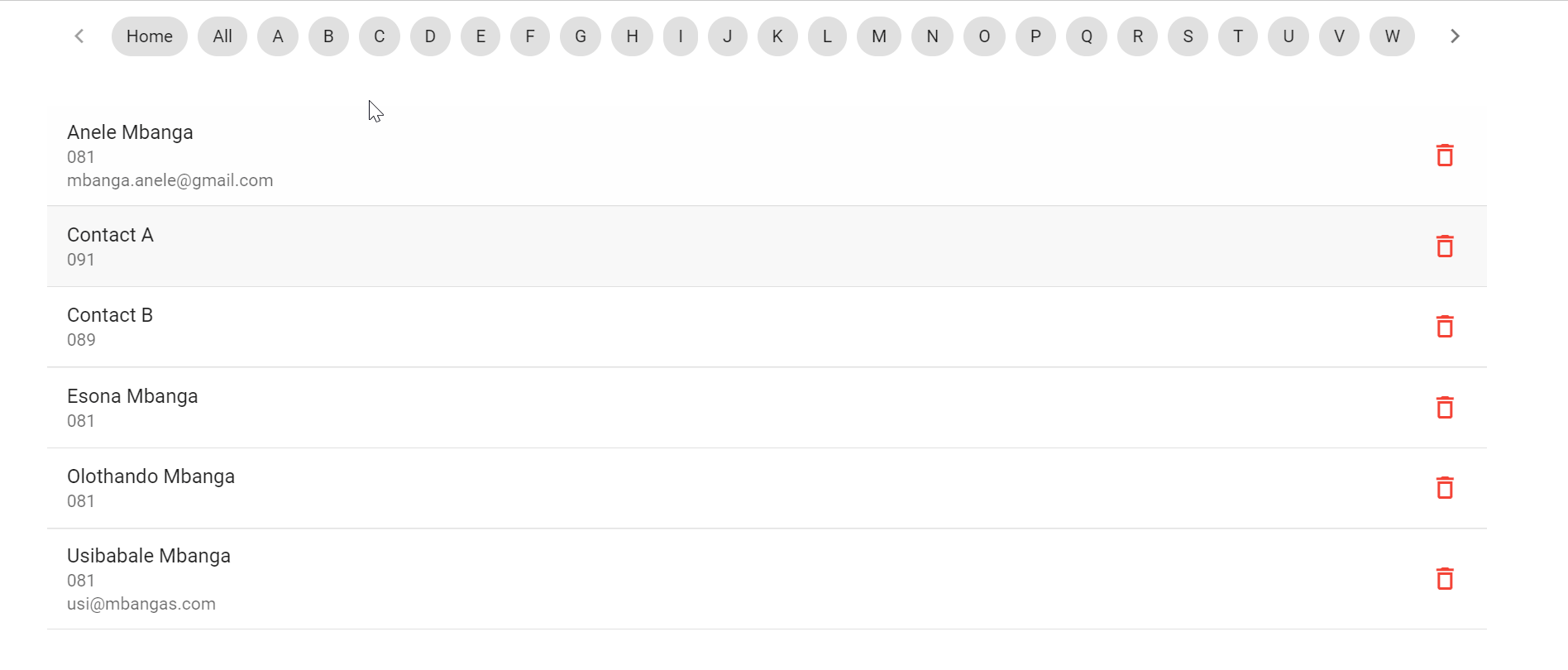Image resolution: width=1568 pixels, height=670 pixels.
Task: Go to the Home filter chip
Action: coord(150,36)
